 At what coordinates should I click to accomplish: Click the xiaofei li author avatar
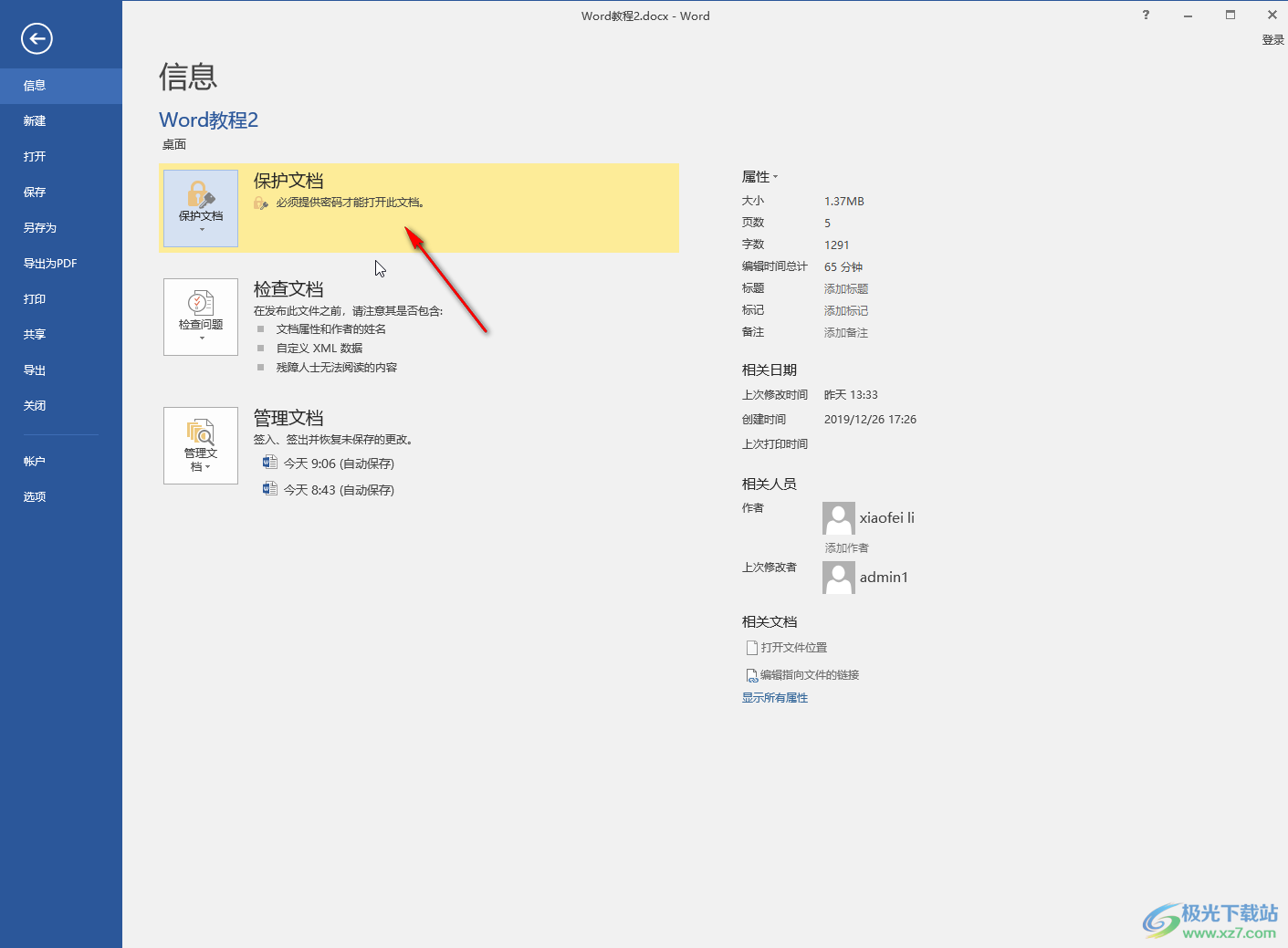point(839,518)
